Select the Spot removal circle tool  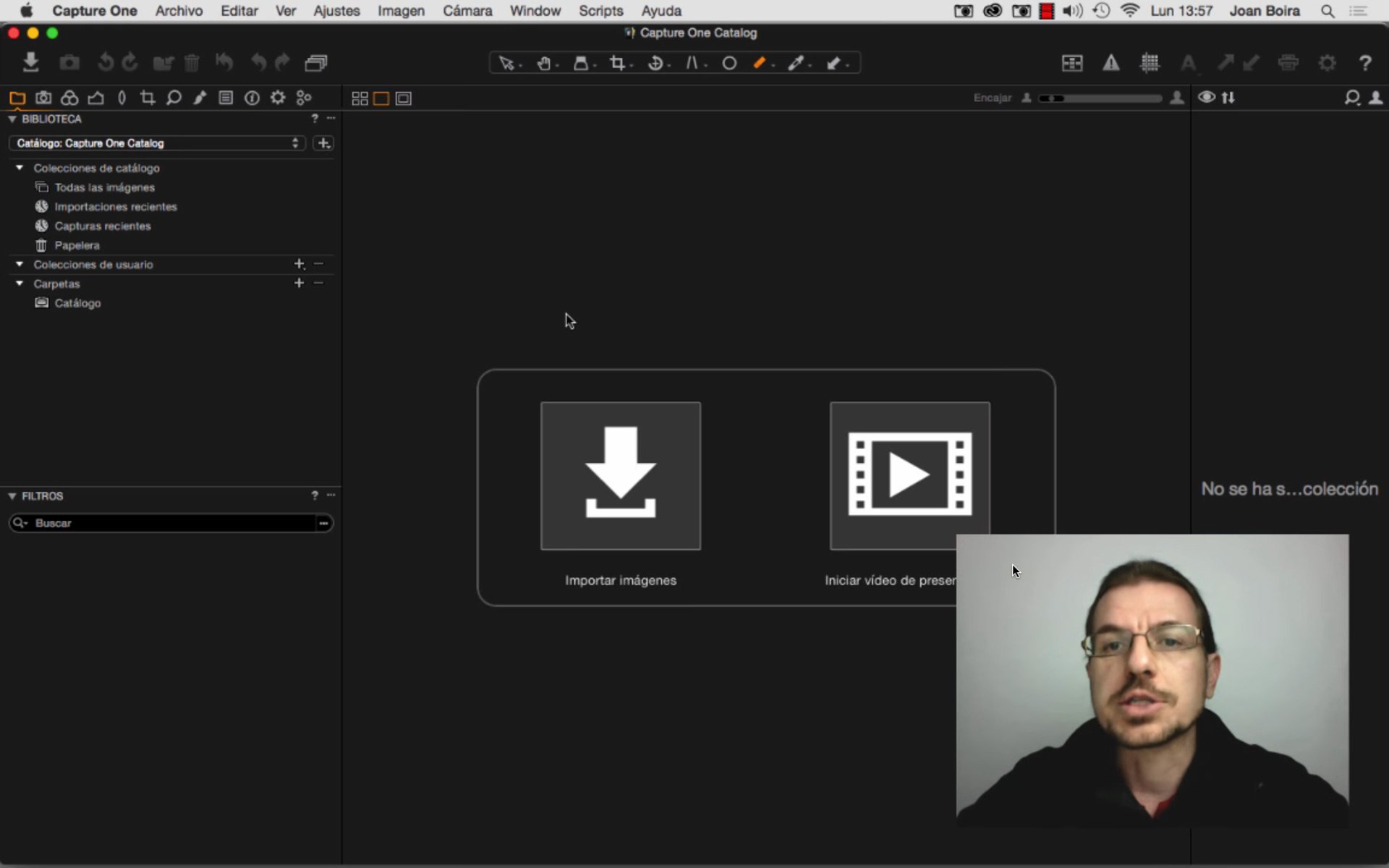[x=729, y=64]
